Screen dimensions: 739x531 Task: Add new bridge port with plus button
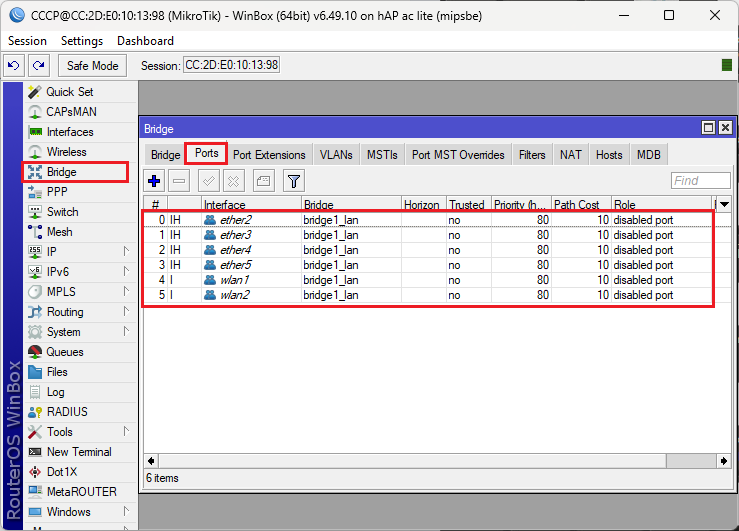tap(154, 181)
